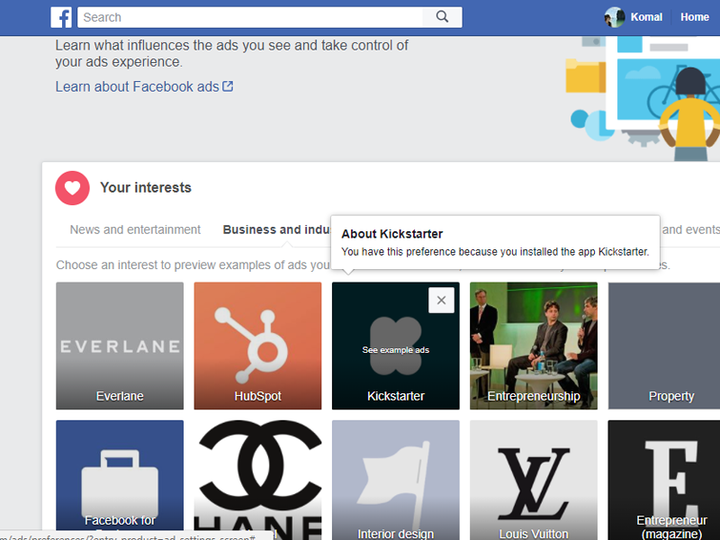The image size is (720, 540).
Task: Click See example ads on Kickstarter
Action: 395,350
